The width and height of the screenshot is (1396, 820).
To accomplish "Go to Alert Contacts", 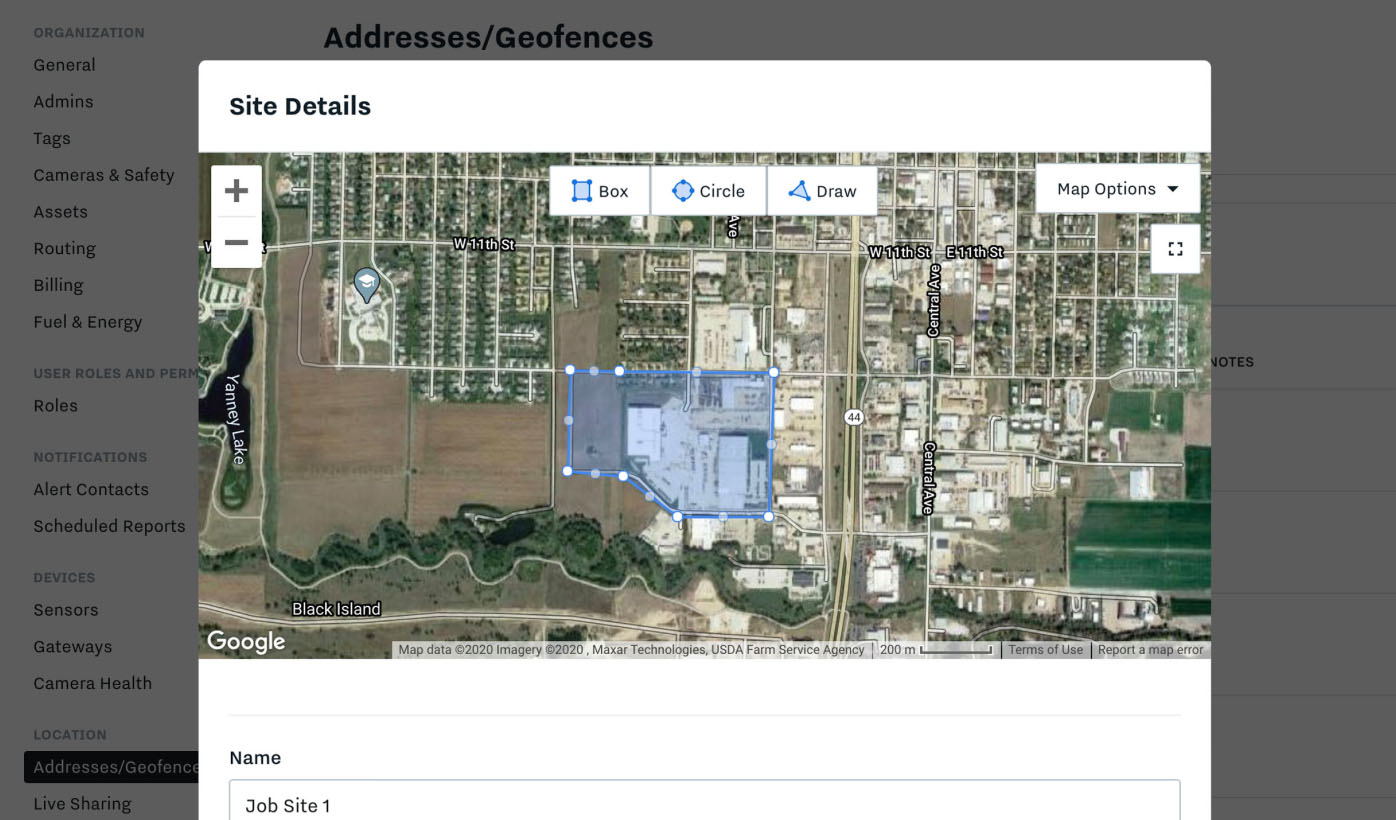I will (x=91, y=490).
